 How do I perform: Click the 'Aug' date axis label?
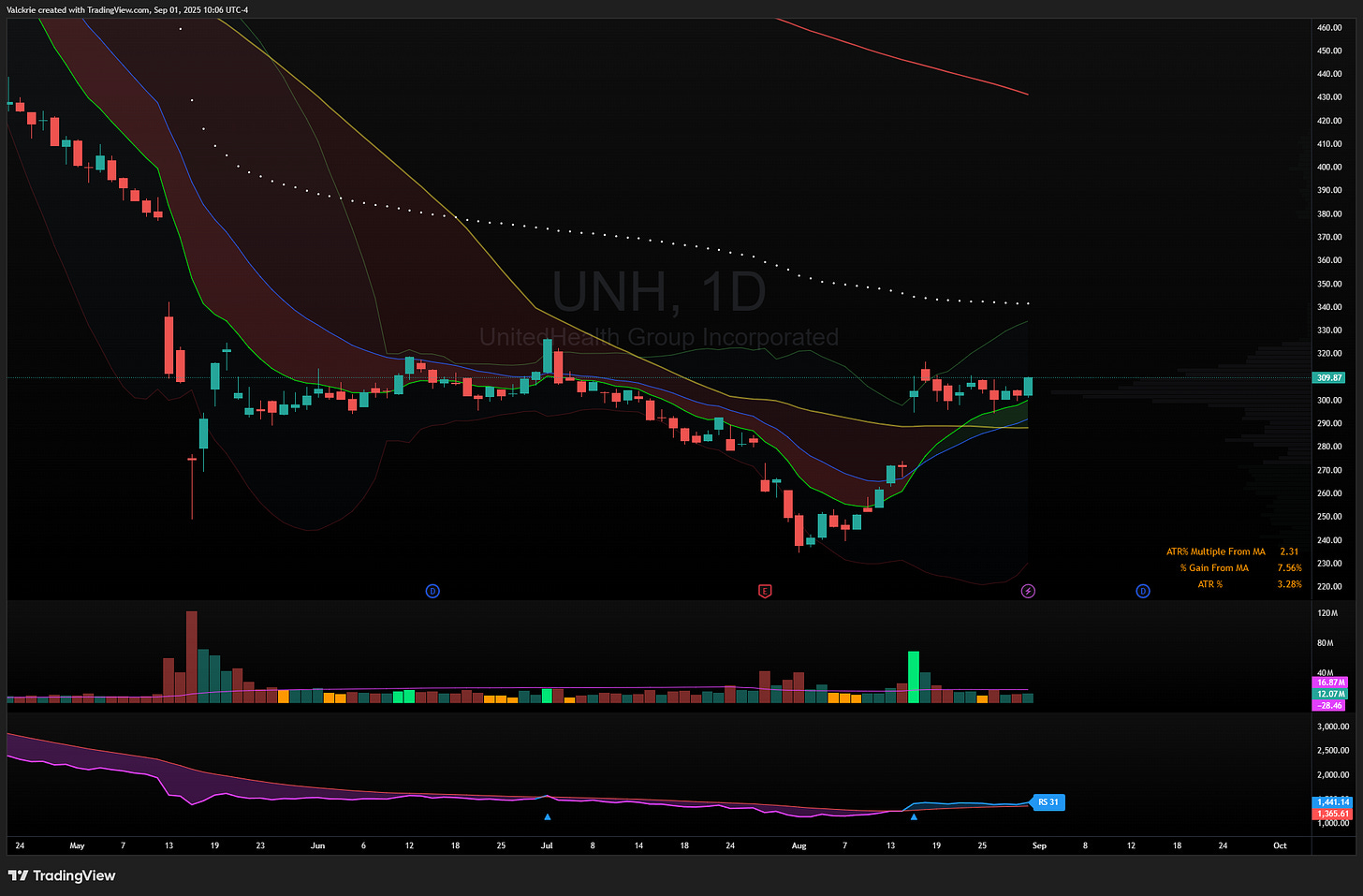pos(799,845)
